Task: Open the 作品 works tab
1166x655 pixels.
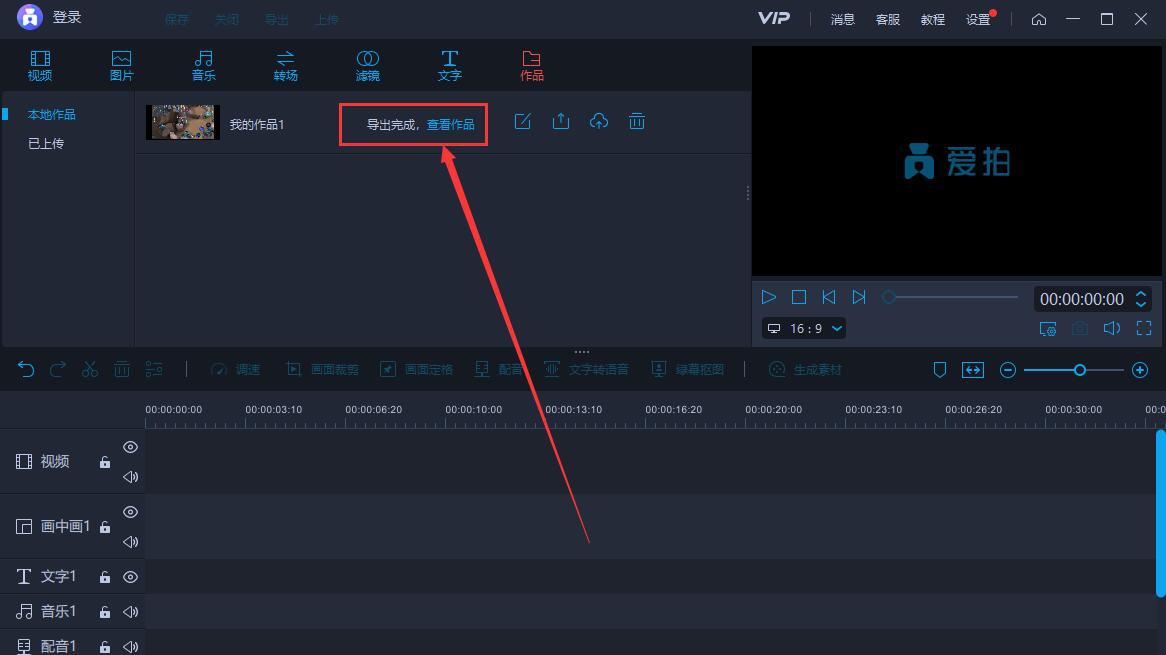Action: 532,65
